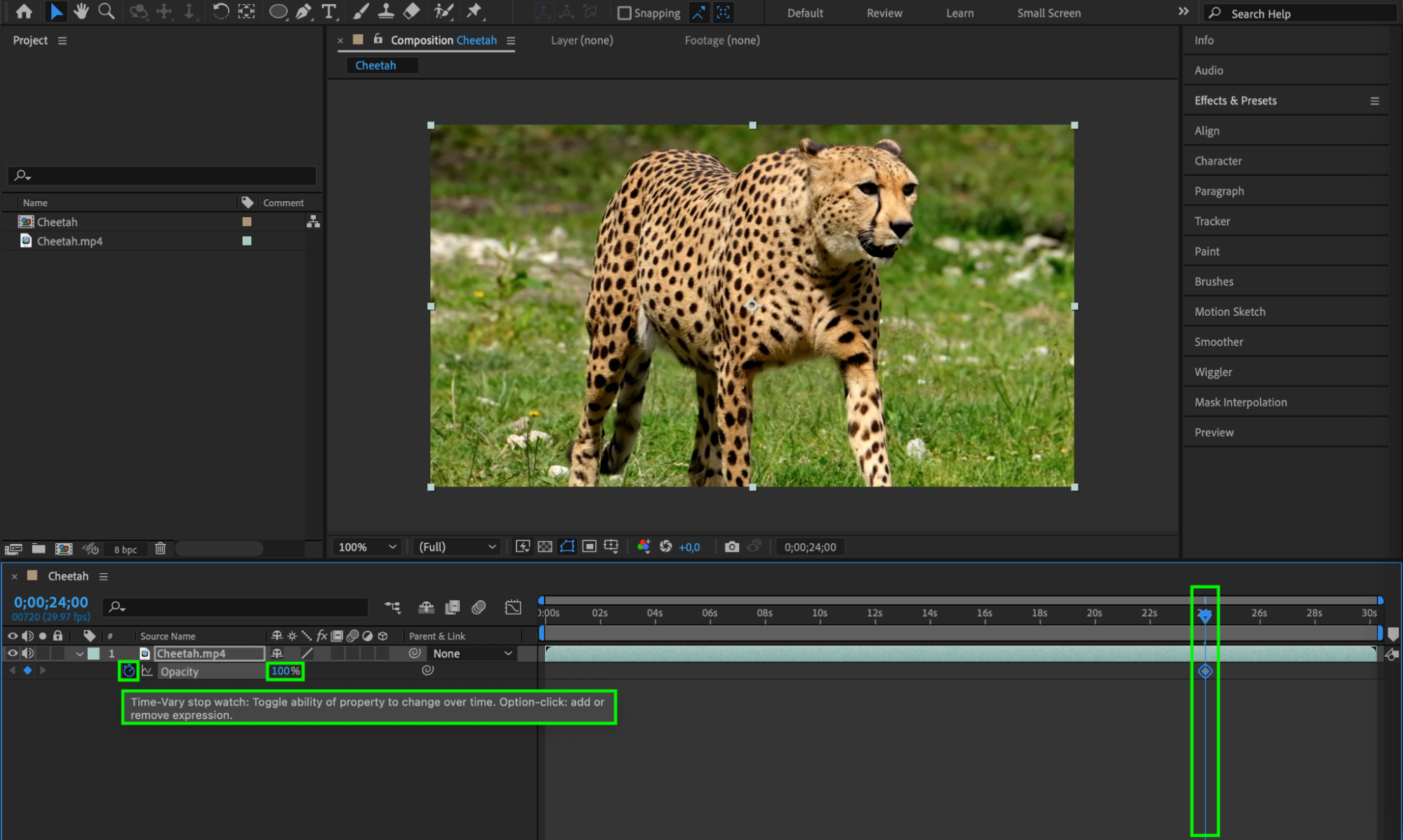Click the Opacity stopwatch icon

(128, 671)
